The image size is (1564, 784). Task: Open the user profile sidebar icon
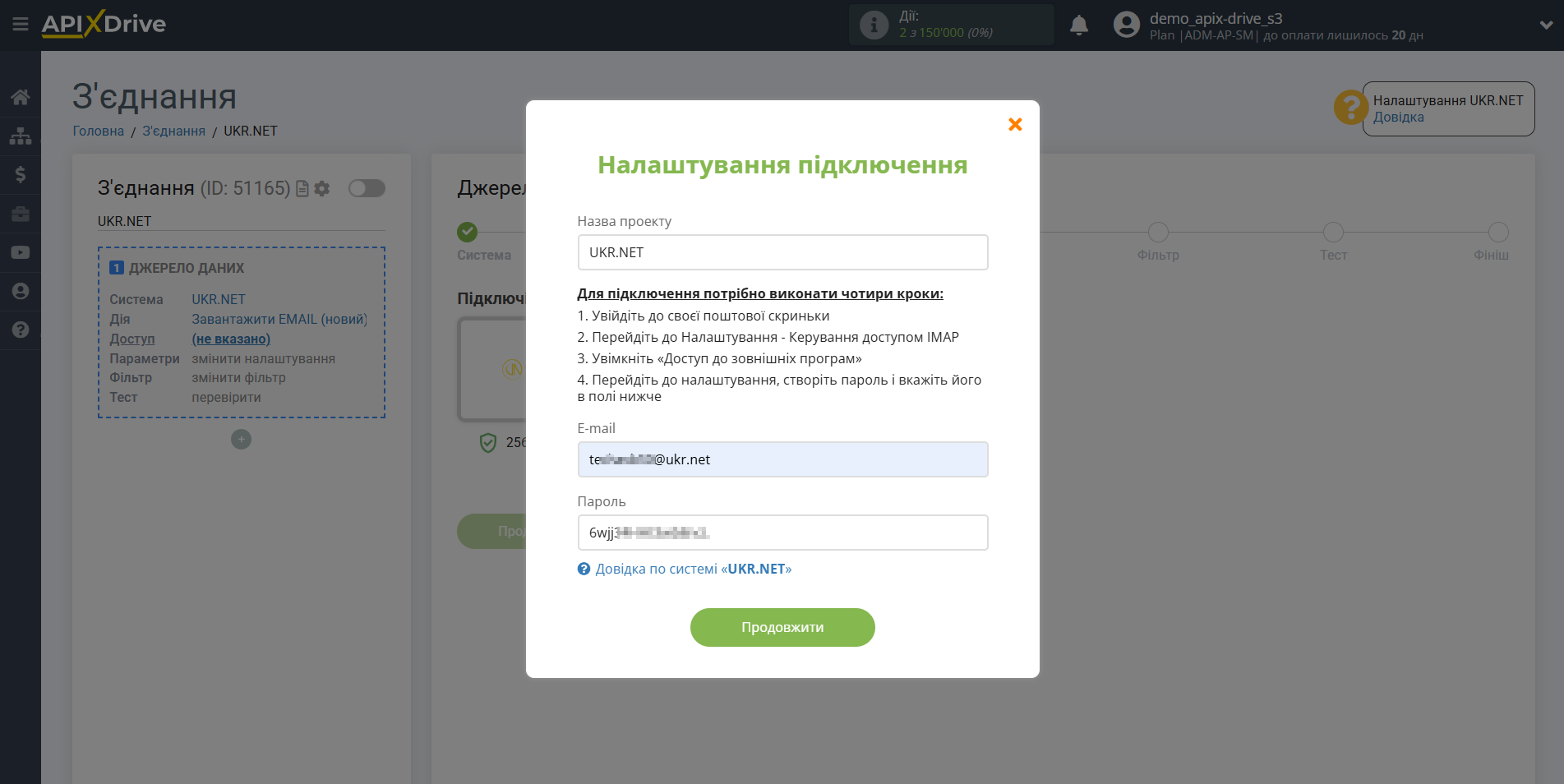(21, 291)
